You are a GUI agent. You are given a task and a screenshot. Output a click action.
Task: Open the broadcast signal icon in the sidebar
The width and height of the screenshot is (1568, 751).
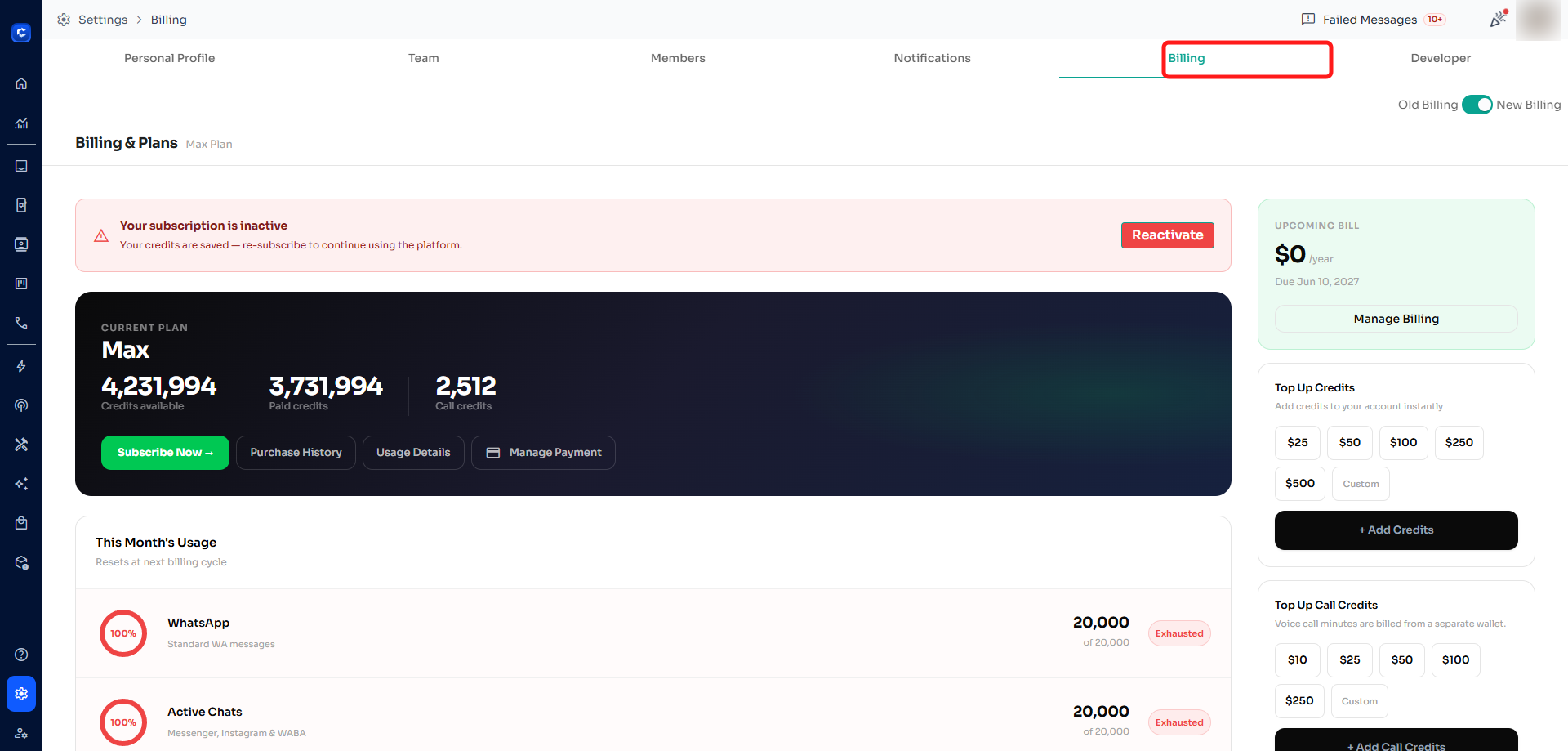click(21, 405)
